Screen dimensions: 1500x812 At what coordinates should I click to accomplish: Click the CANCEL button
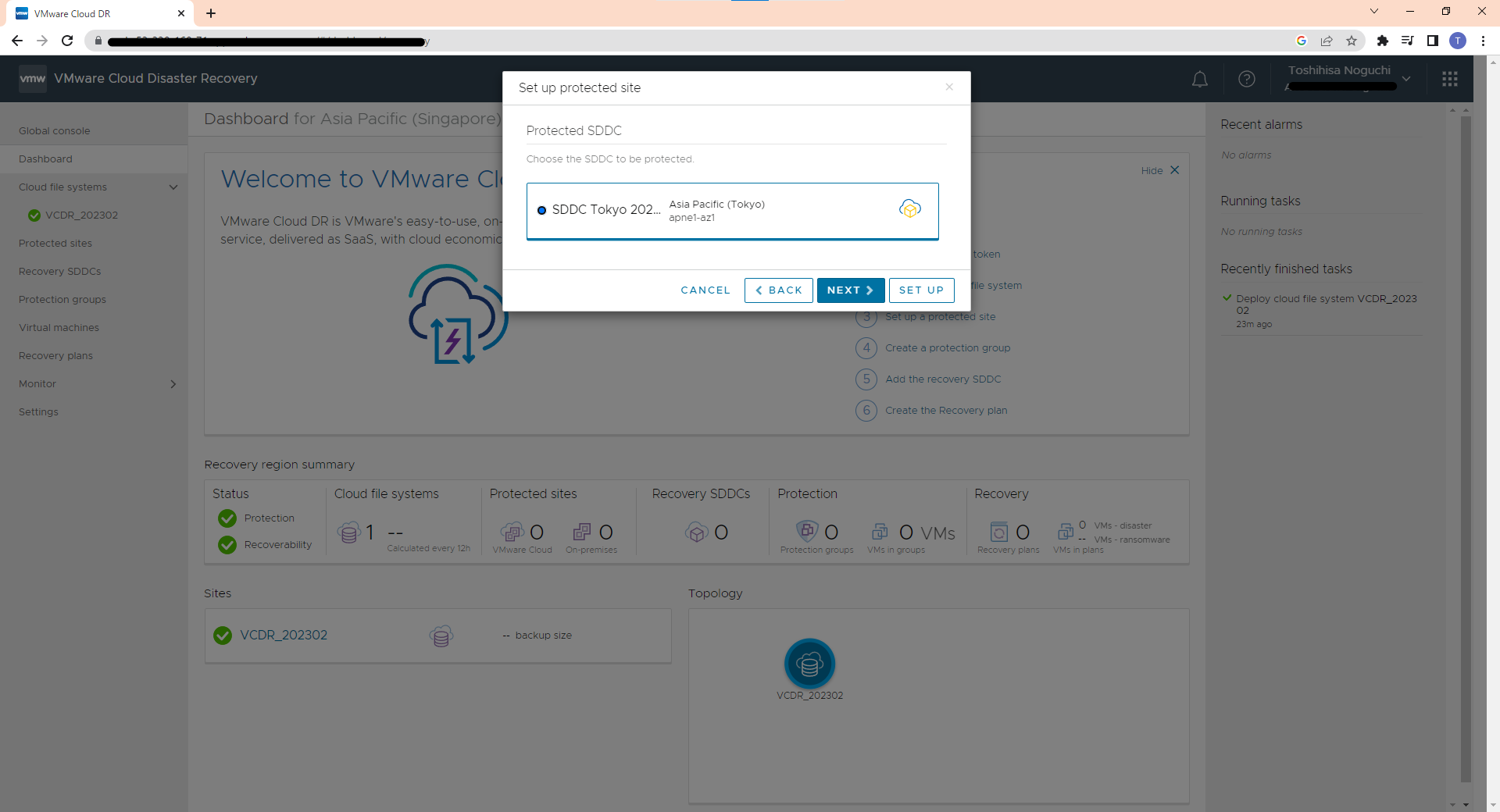[x=705, y=290]
